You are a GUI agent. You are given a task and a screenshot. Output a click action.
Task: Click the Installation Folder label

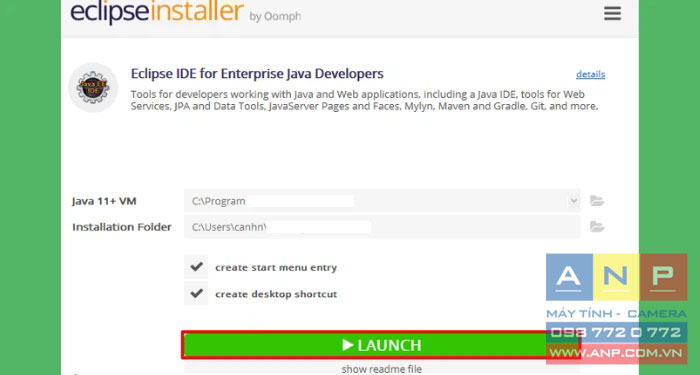(122, 227)
